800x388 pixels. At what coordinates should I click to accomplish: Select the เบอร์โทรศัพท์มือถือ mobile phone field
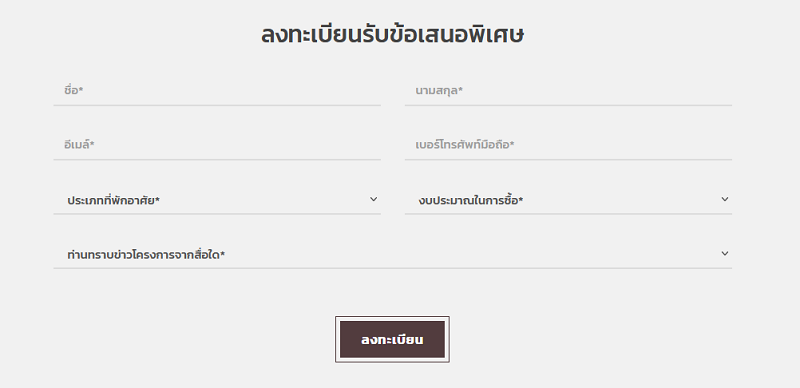[568, 145]
